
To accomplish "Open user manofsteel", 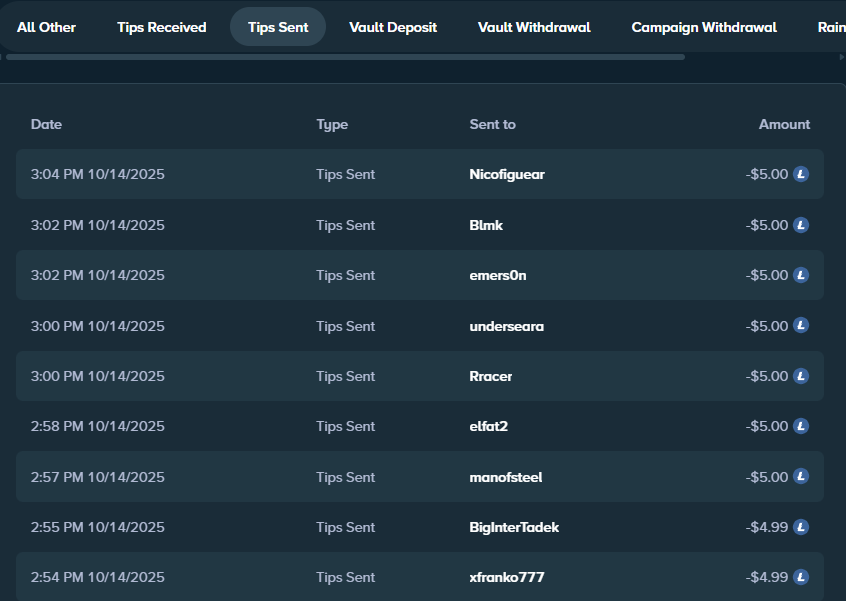I will click(506, 477).
